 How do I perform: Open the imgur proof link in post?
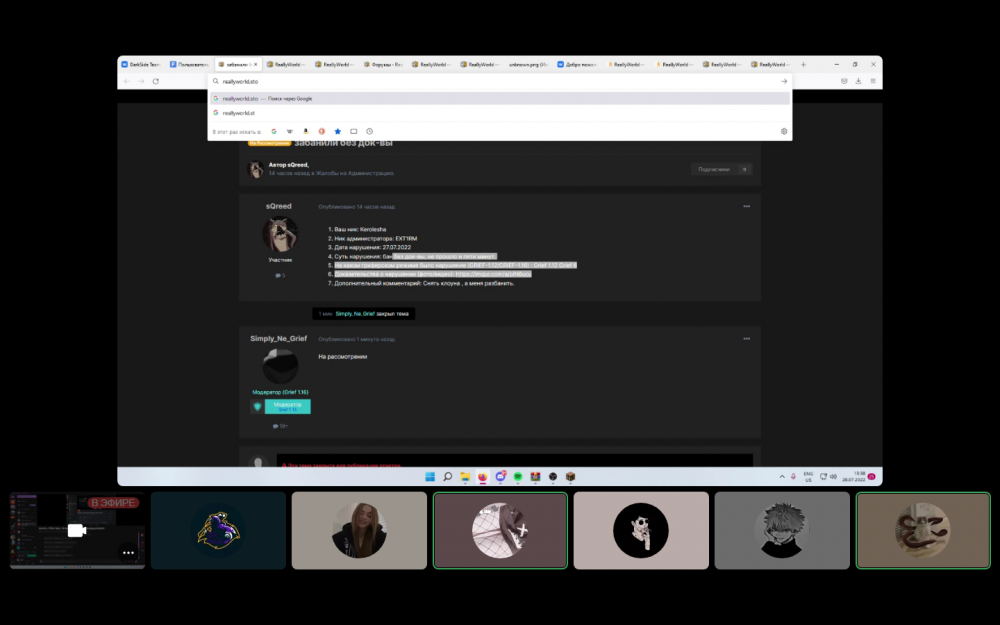click(x=493, y=274)
